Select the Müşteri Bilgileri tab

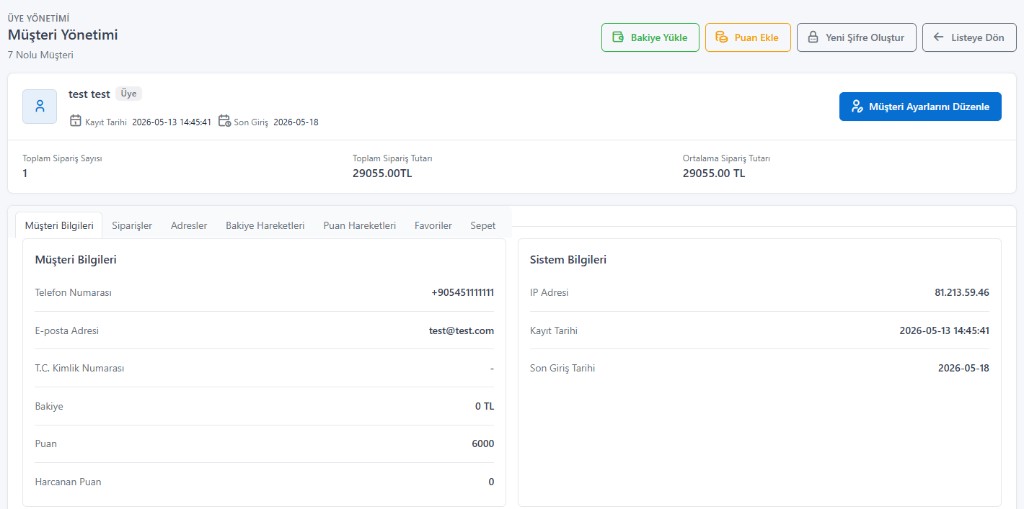tap(59, 225)
